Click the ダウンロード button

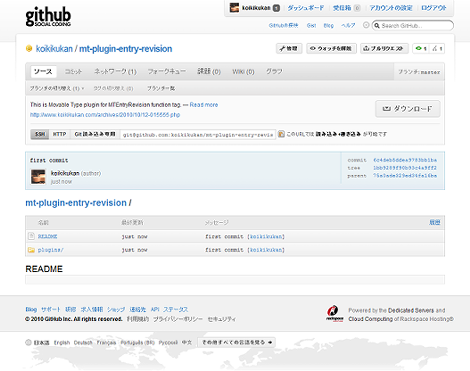tap(408, 109)
